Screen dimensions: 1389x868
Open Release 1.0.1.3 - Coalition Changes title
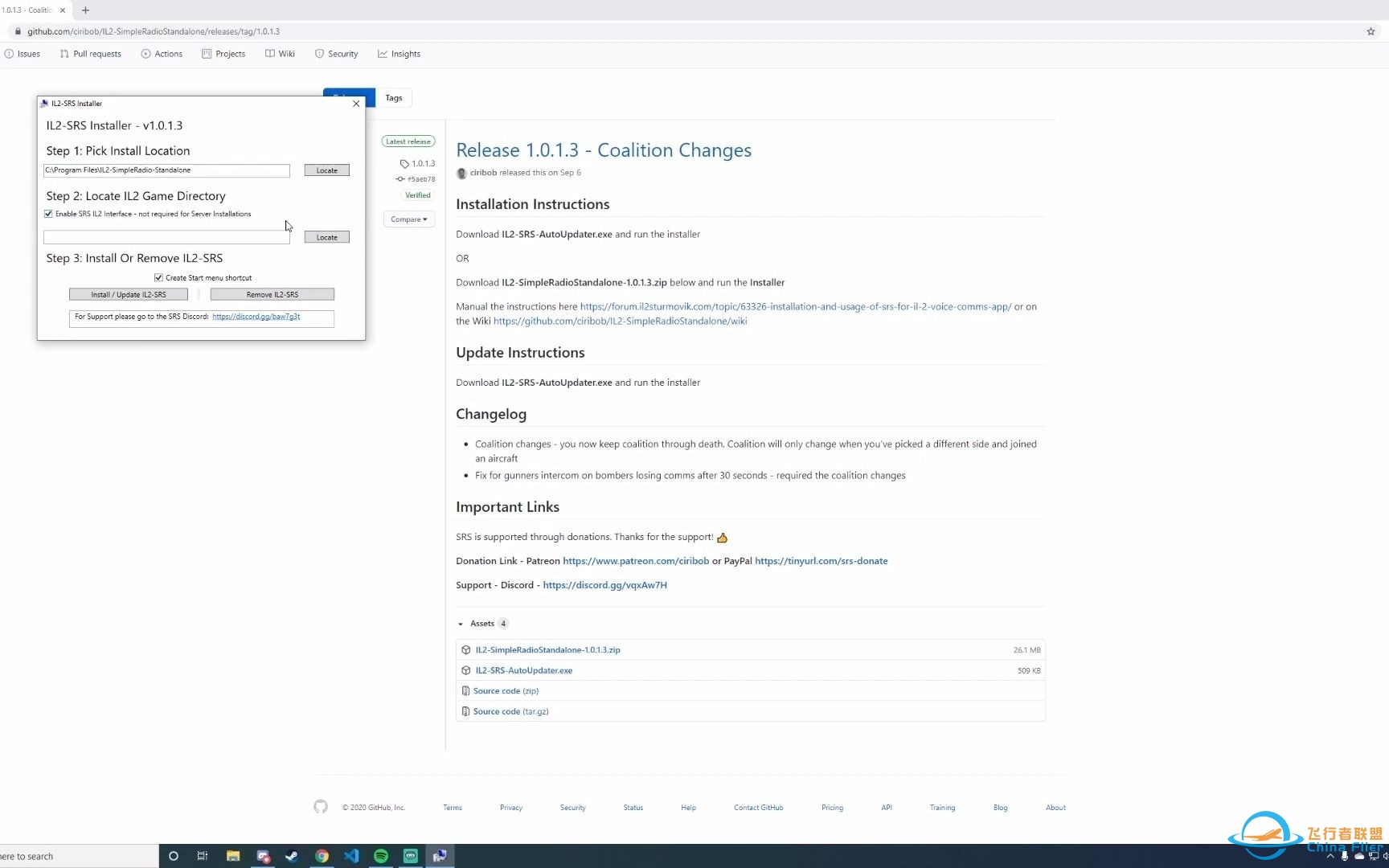(x=604, y=150)
